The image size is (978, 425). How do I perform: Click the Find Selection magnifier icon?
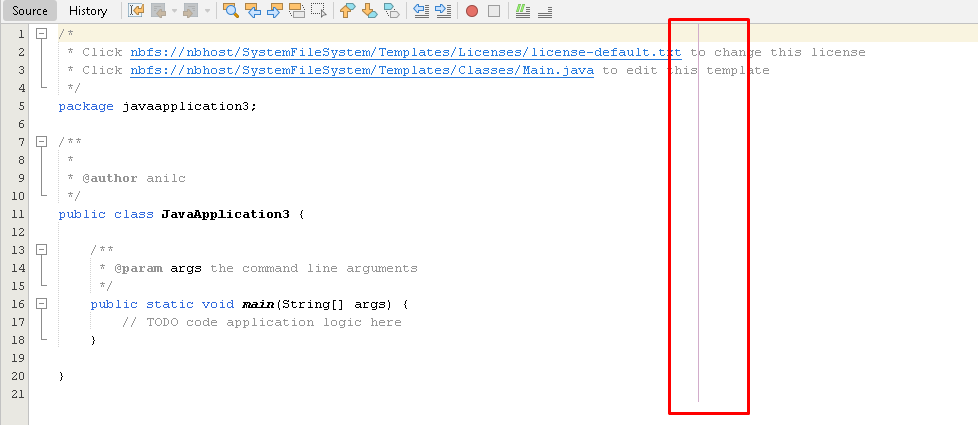click(x=231, y=11)
